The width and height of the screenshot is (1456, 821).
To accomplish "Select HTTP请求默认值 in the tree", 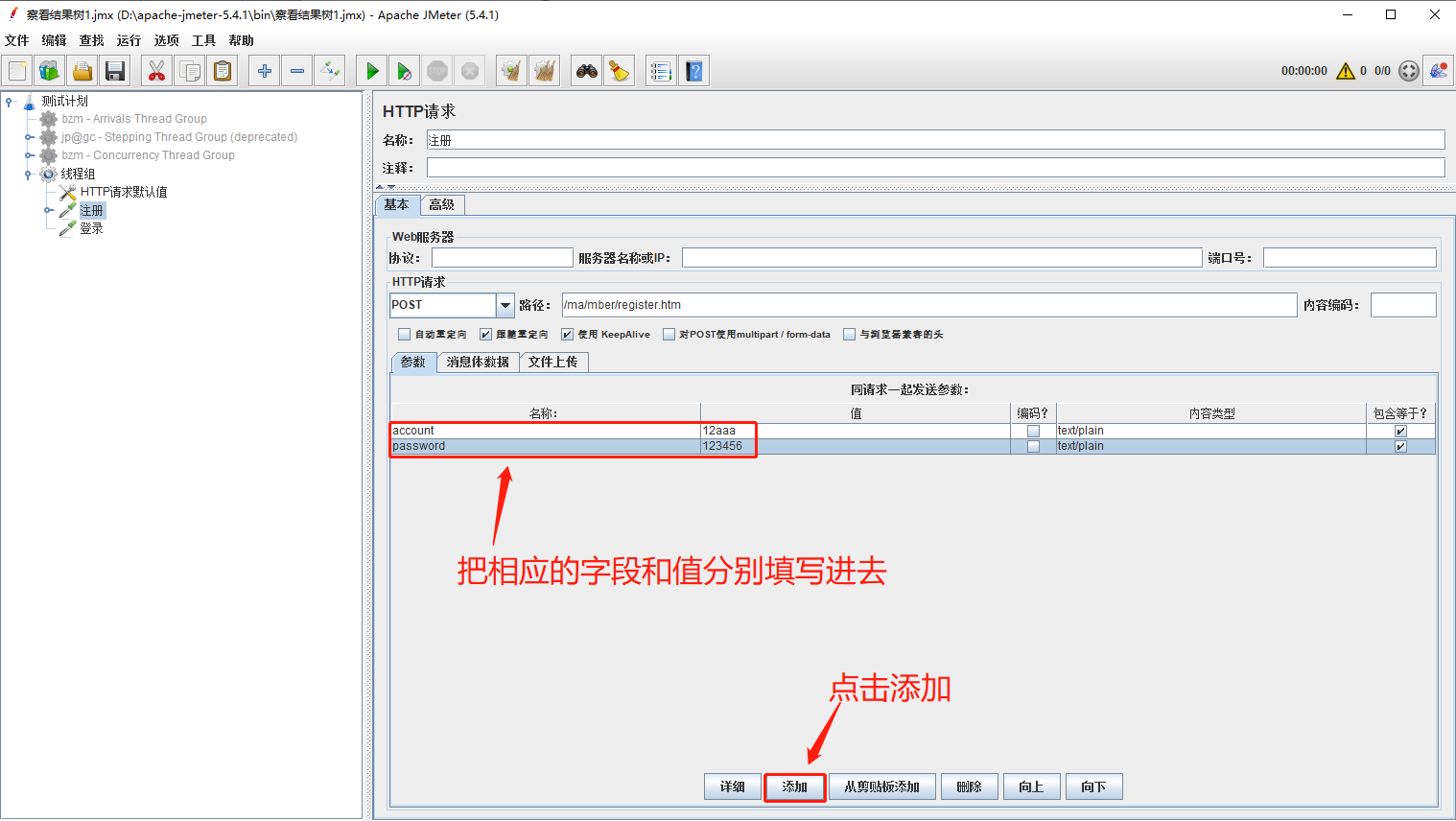I will [x=124, y=192].
